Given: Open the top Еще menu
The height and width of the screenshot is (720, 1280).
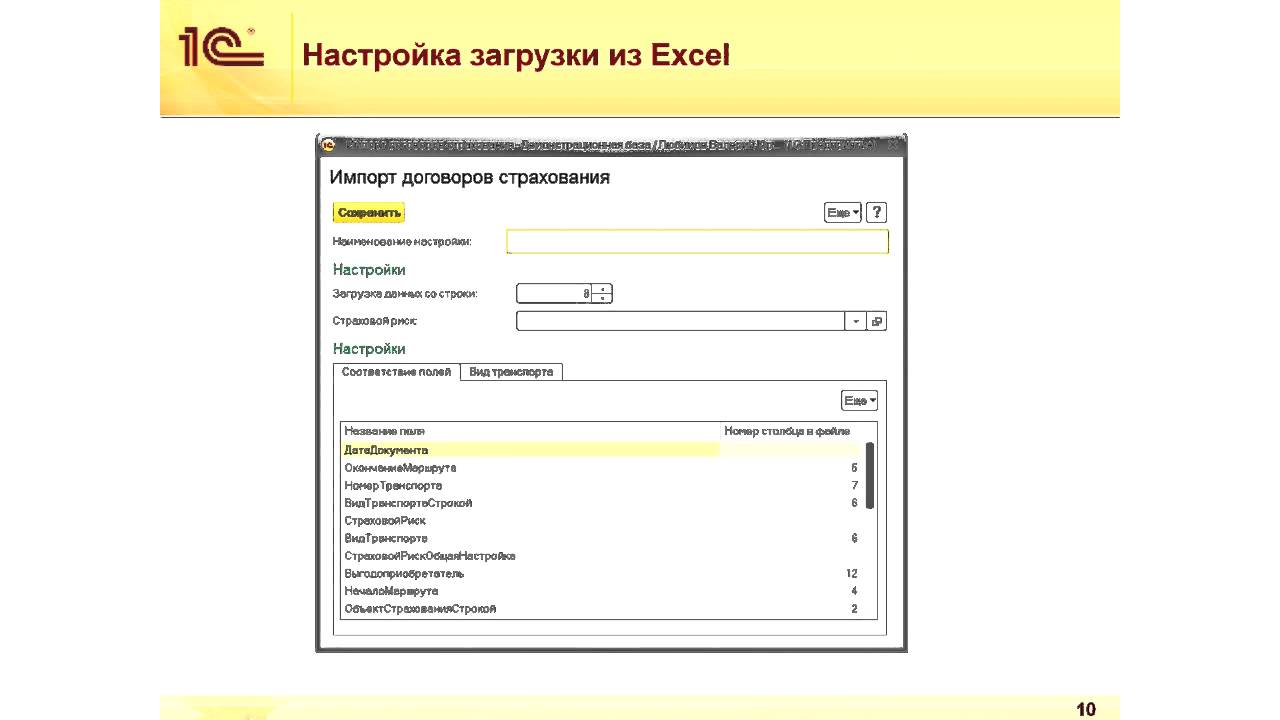Looking at the screenshot, I should coord(842,212).
